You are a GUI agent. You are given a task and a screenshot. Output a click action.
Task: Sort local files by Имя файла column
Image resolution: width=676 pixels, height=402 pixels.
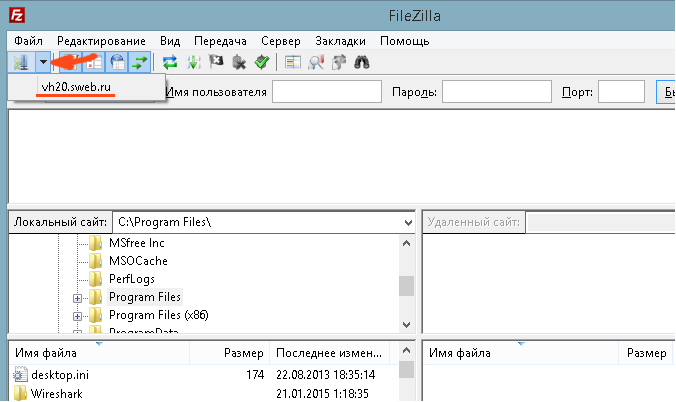(99, 353)
